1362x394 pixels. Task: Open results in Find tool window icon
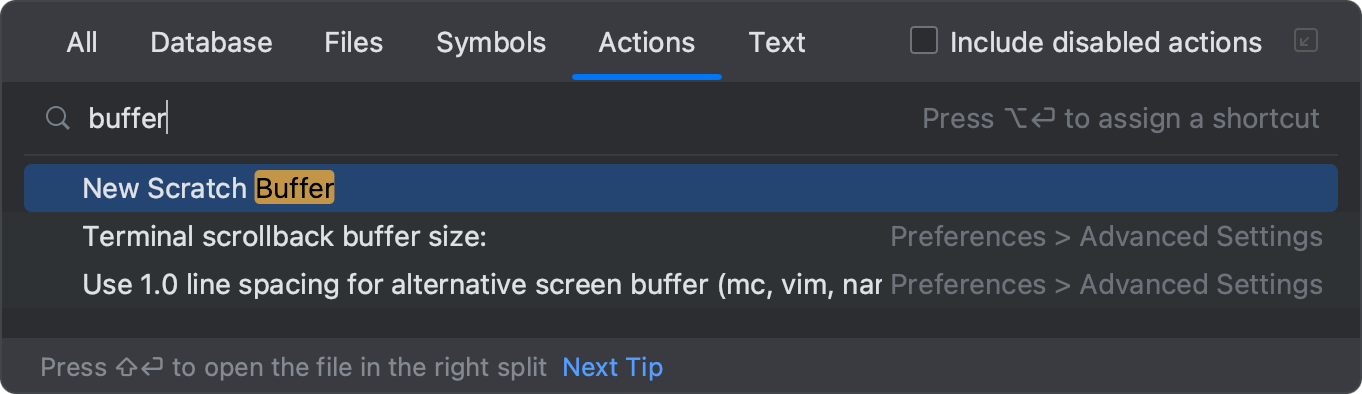(x=1305, y=41)
